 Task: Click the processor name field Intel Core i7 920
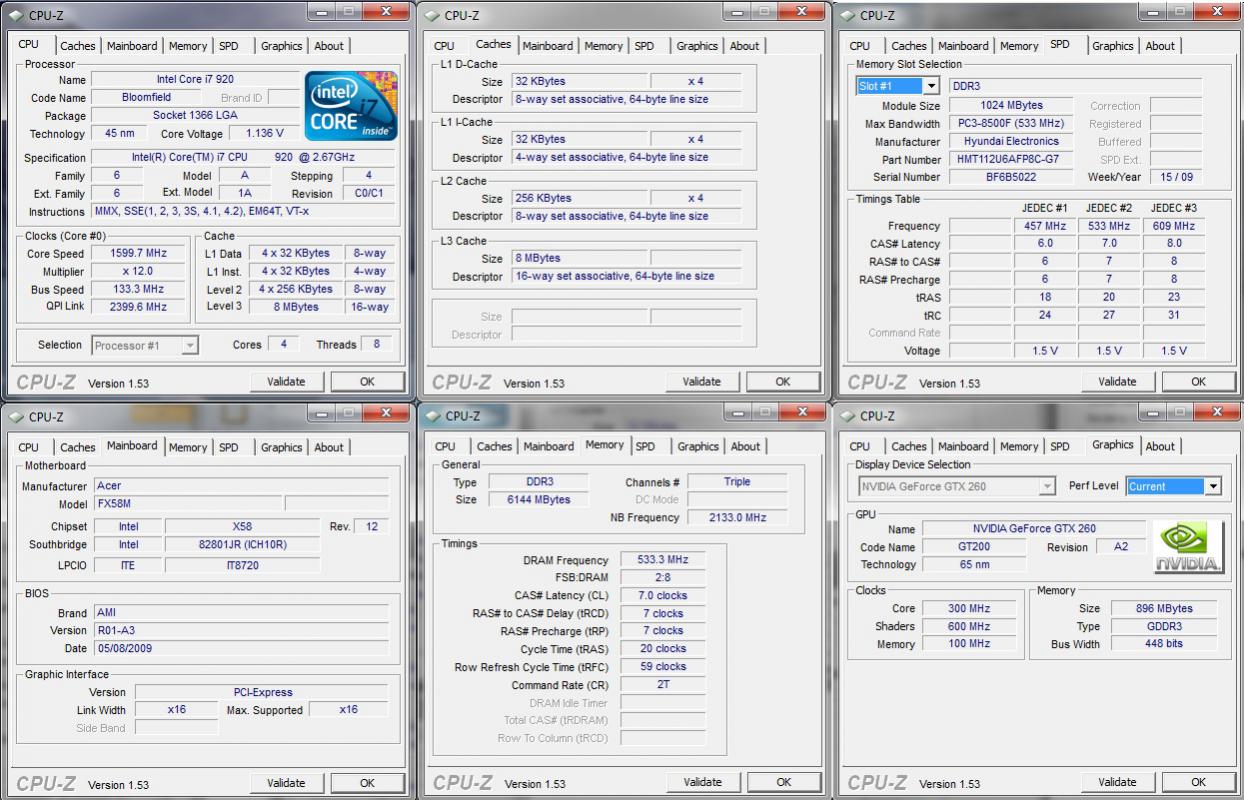pos(196,80)
